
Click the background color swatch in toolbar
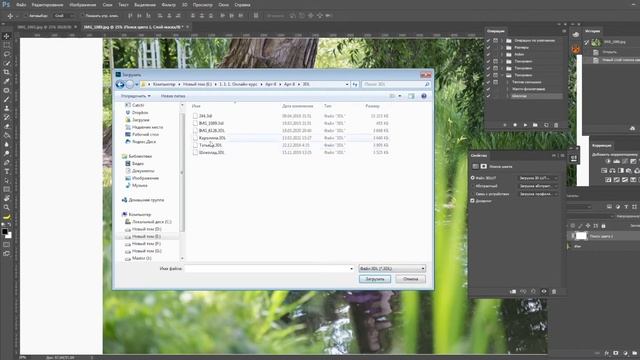[9, 236]
